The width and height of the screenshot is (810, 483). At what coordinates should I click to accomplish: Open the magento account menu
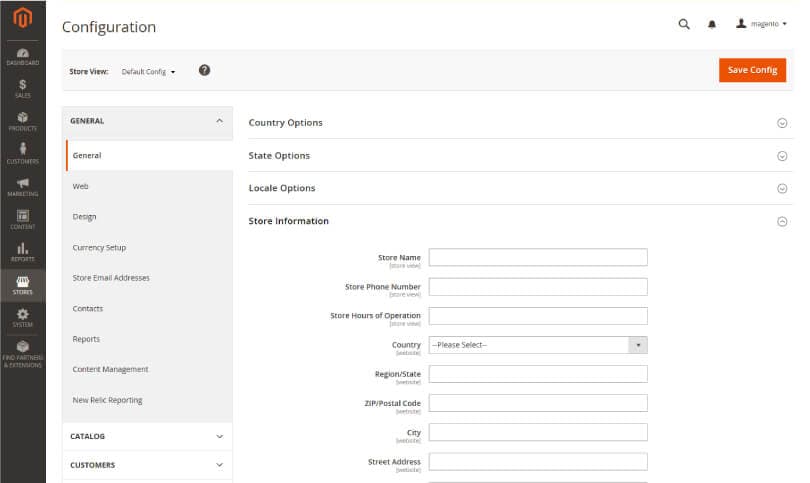[761, 24]
